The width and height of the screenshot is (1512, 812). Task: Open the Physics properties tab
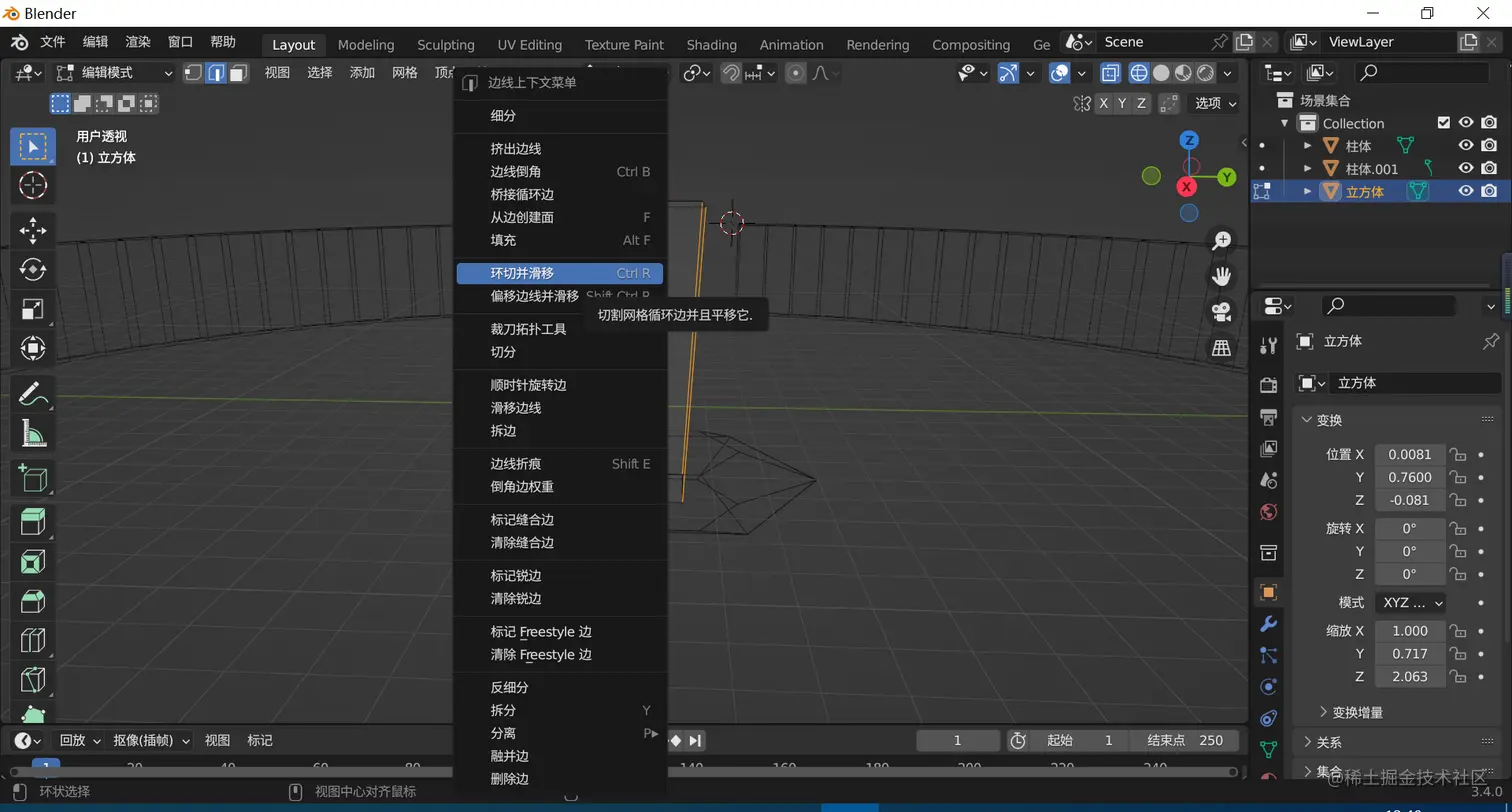coord(1269,687)
